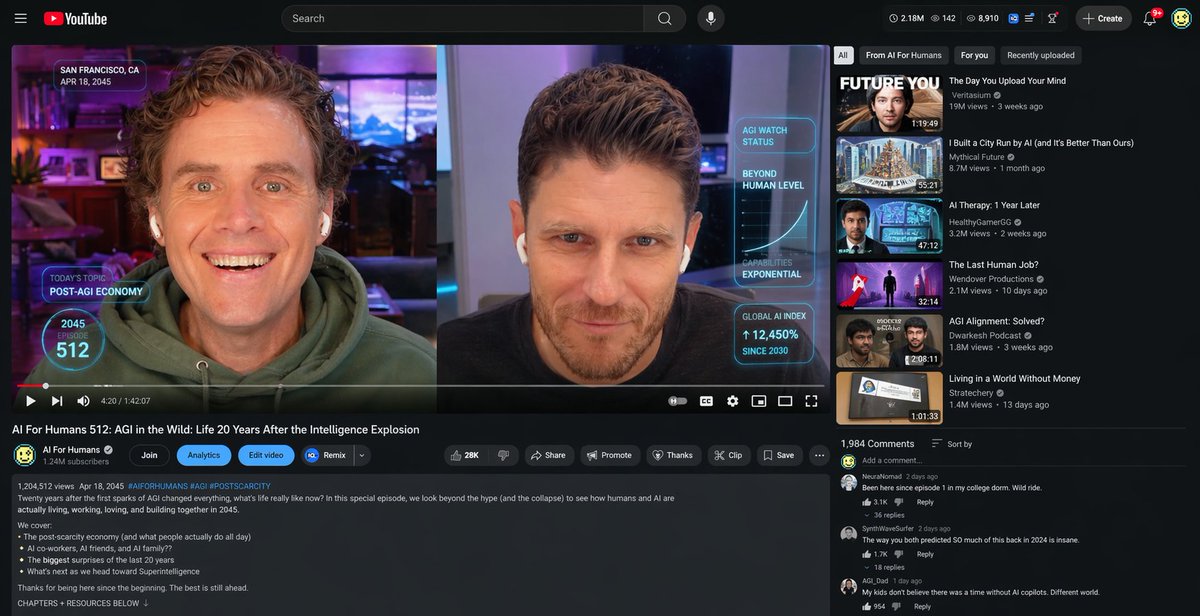Click the blue extension icon in stats bar
The image size is (1200, 616).
pyautogui.click(x=1013, y=18)
